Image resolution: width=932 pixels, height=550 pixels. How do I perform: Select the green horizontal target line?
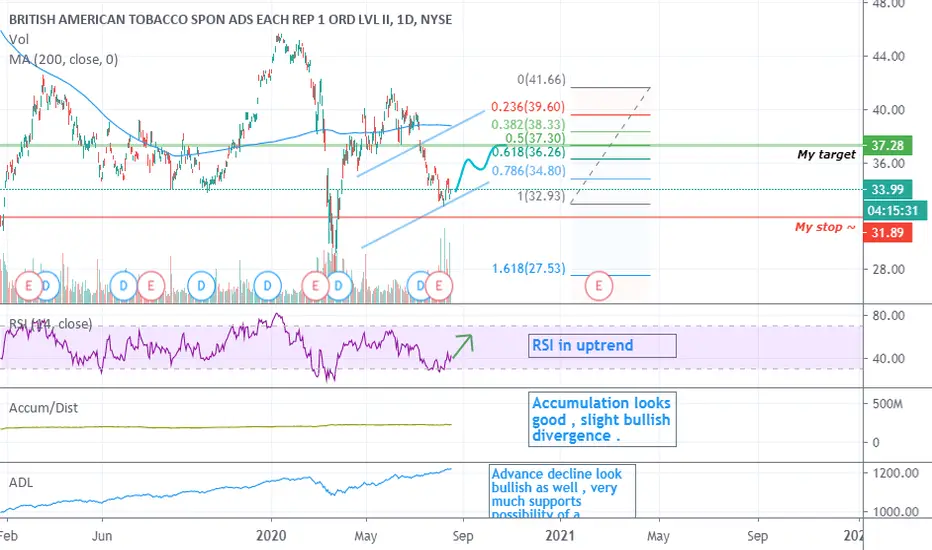[x=431, y=145]
